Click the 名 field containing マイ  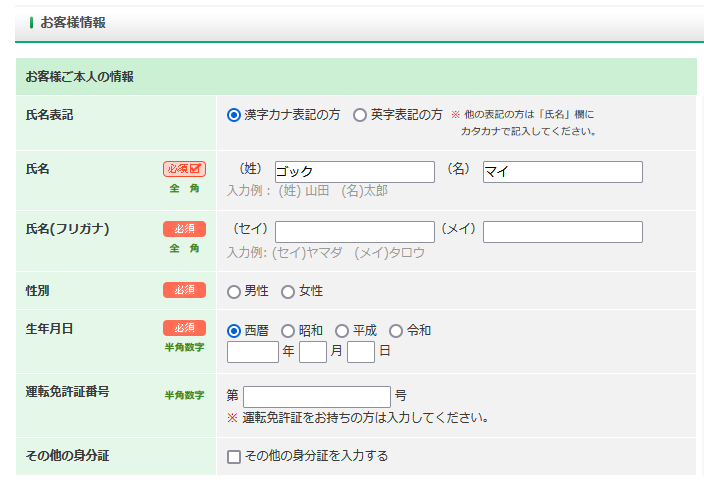click(562, 172)
